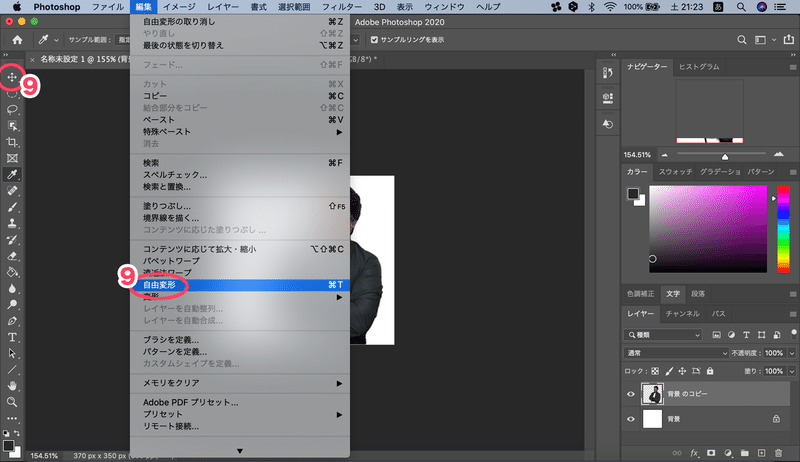Image resolution: width=800 pixels, height=462 pixels.
Task: Toggle サンプルリングを表示 checkbox
Action: [x=374, y=40]
